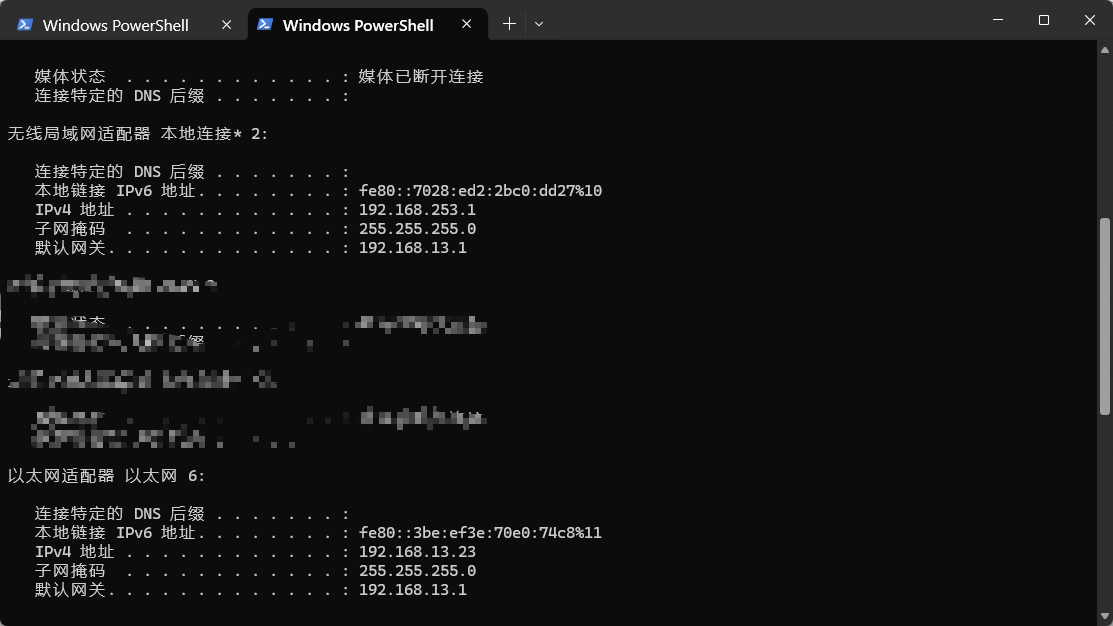Switch to the first Windows PowerShell tab
This screenshot has height=626, width=1113.
coord(115,25)
